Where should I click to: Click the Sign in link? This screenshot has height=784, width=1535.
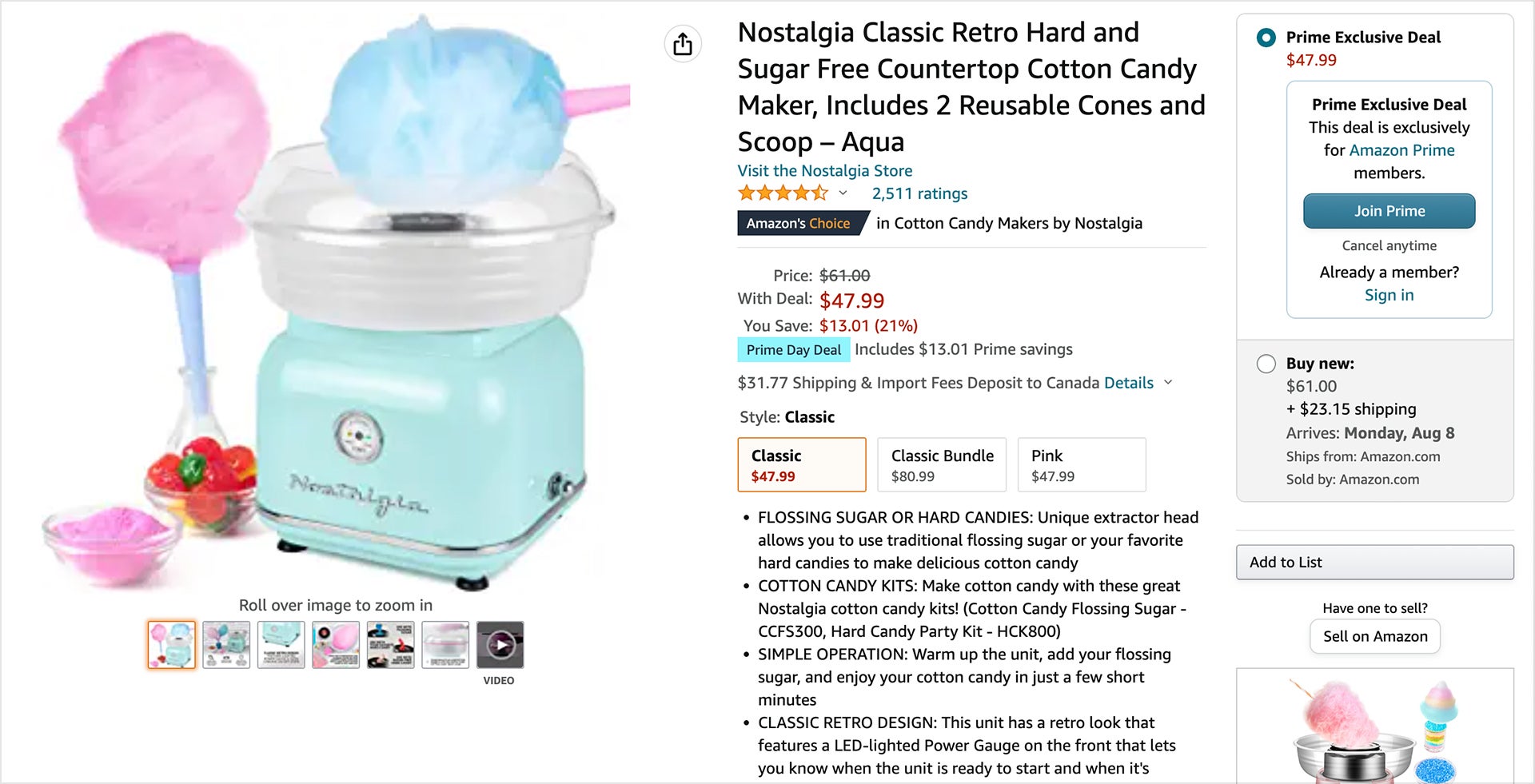pos(1389,295)
